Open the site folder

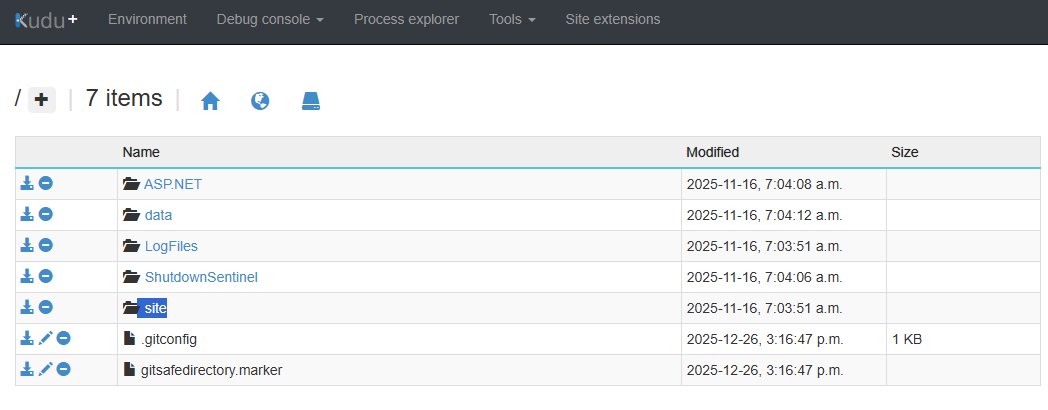(155, 308)
